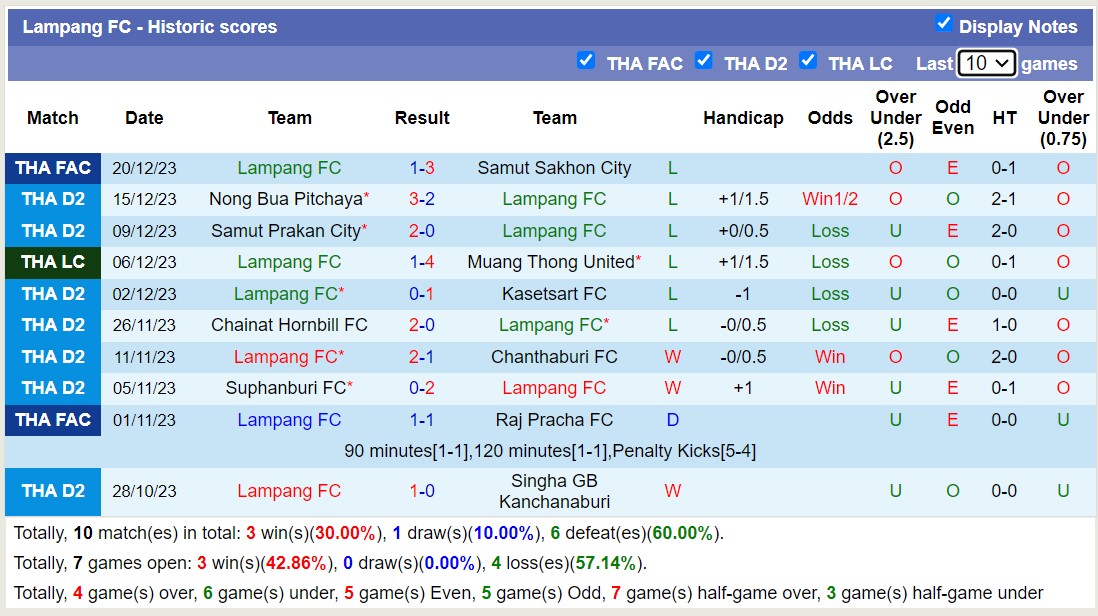The image size is (1098, 616).
Task: Click the THA LC league badge
Action: pyautogui.click(x=52, y=262)
